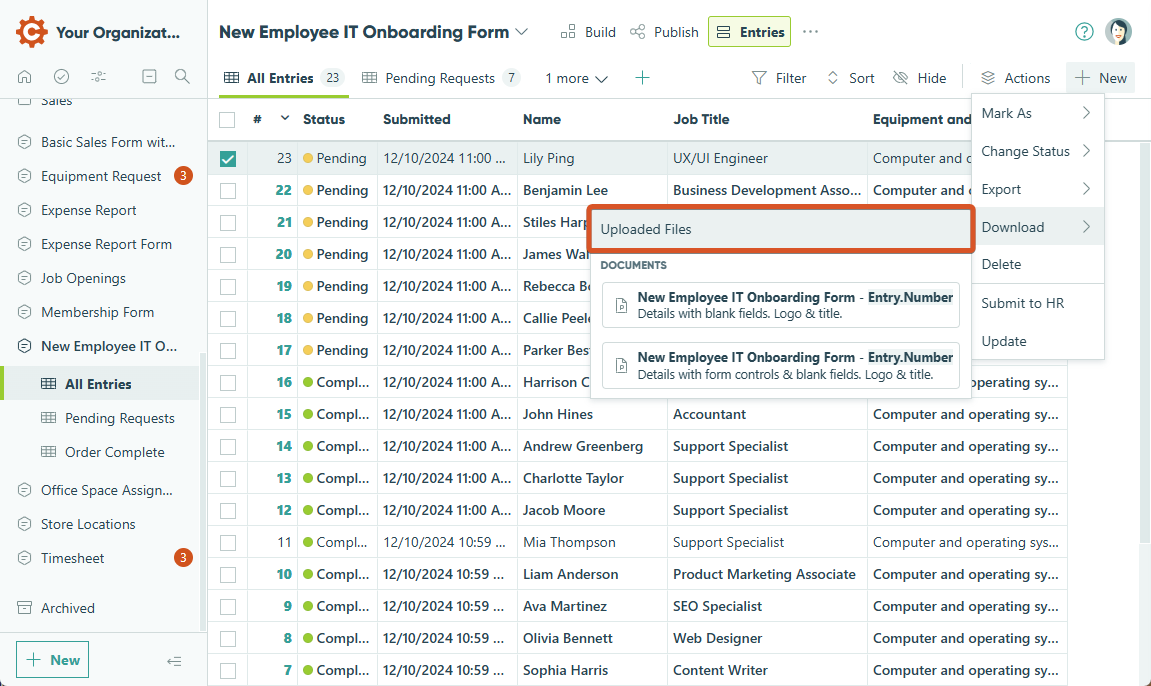Select Order Complete view in sidebar
This screenshot has width=1151, height=686.
tap(114, 453)
